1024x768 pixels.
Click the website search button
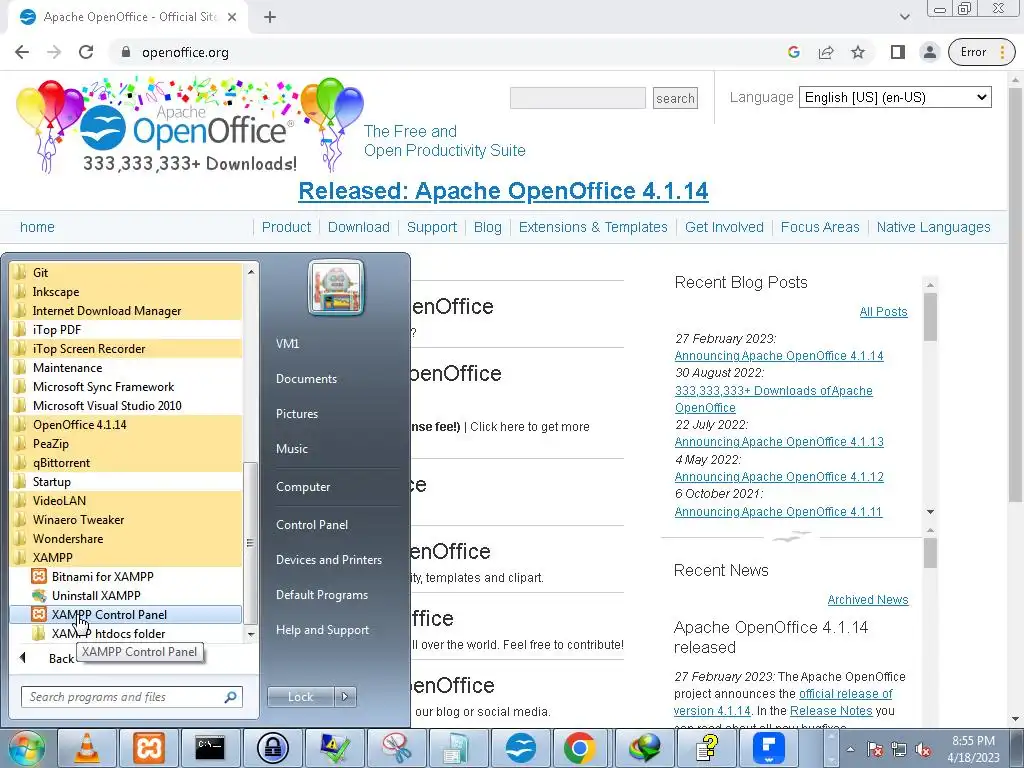coord(675,99)
